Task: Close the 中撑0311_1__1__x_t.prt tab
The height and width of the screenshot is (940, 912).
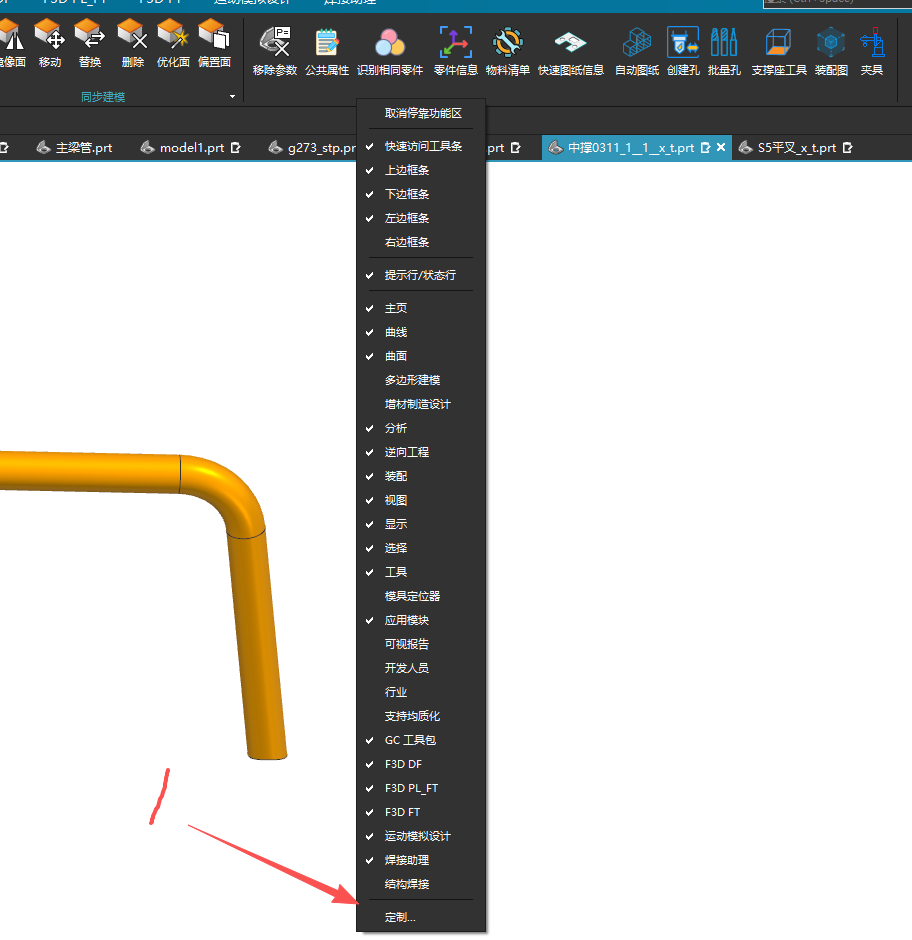Action: click(x=721, y=148)
